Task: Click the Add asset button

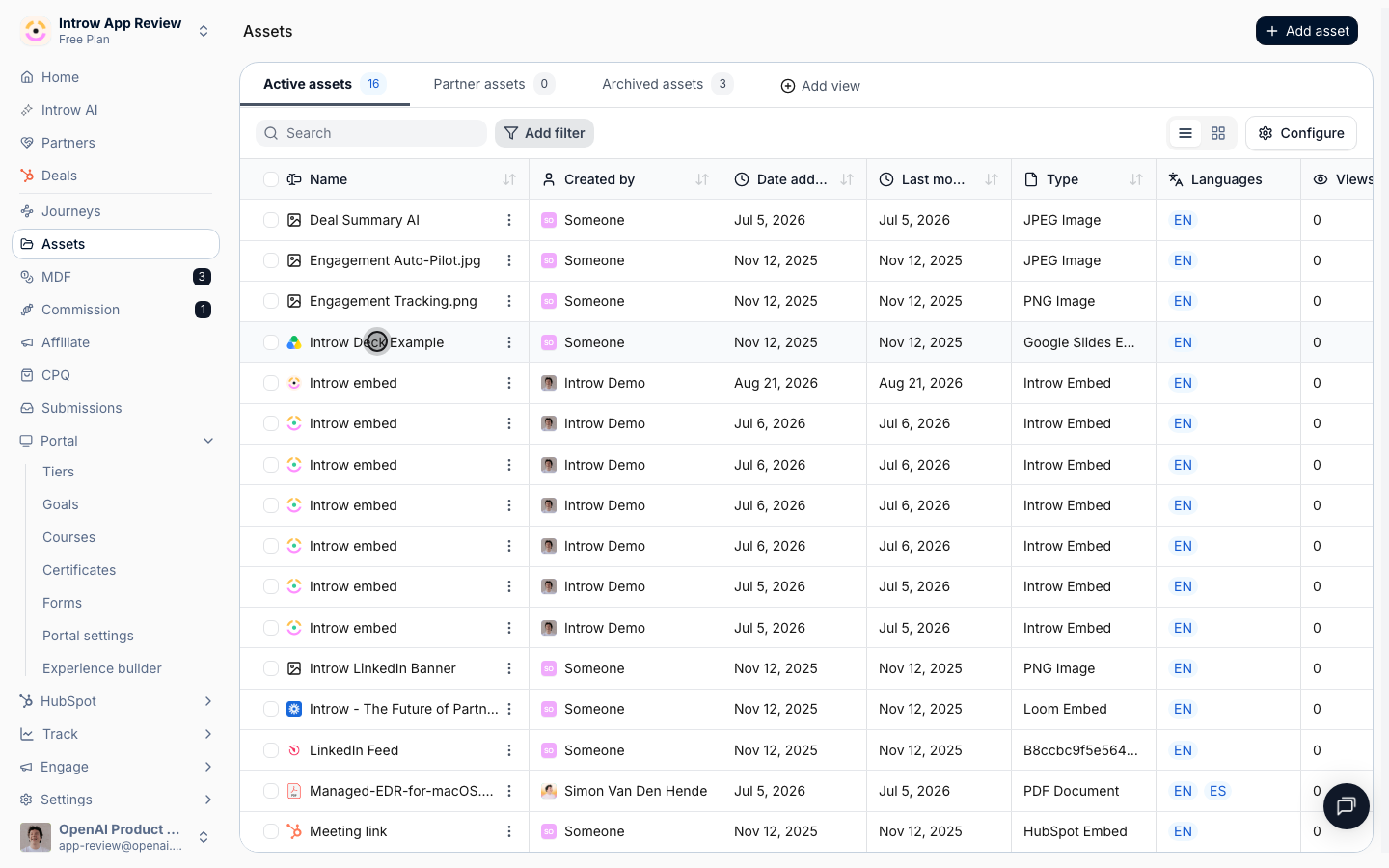Action: pyautogui.click(x=1307, y=31)
